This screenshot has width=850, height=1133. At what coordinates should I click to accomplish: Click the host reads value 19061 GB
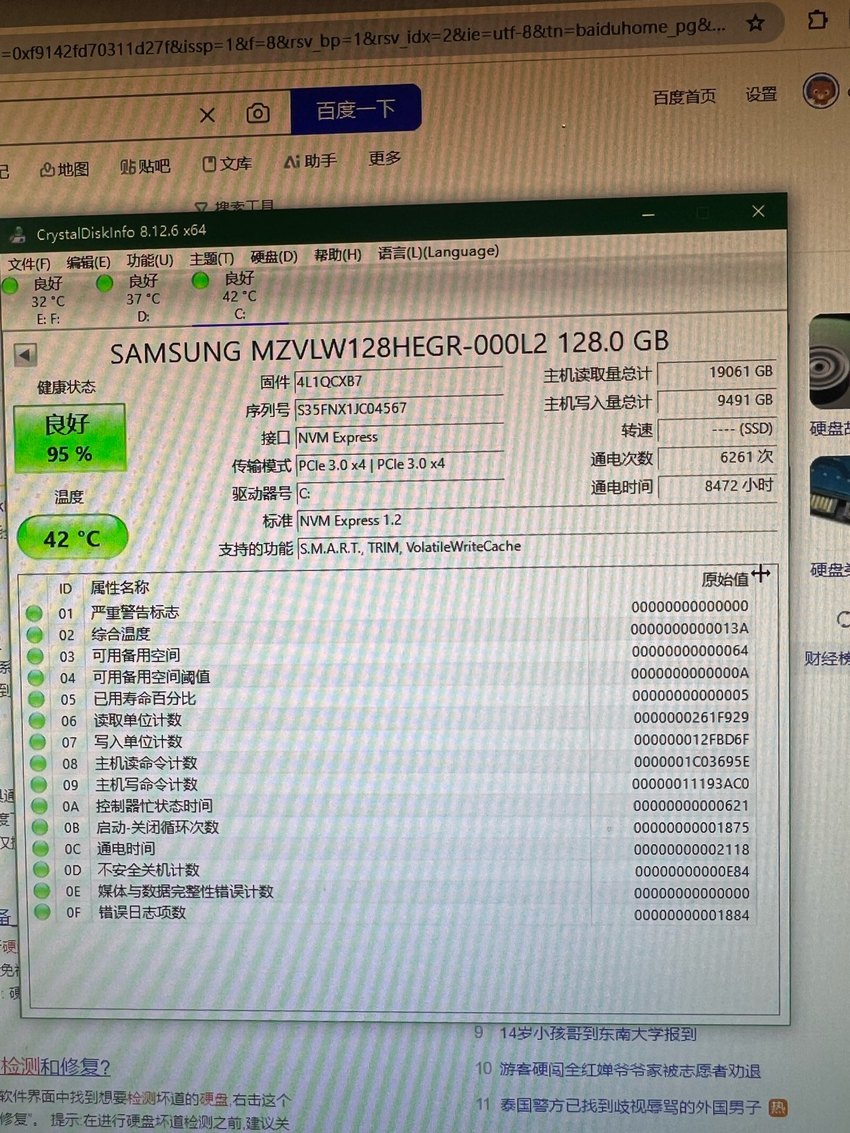click(x=716, y=372)
